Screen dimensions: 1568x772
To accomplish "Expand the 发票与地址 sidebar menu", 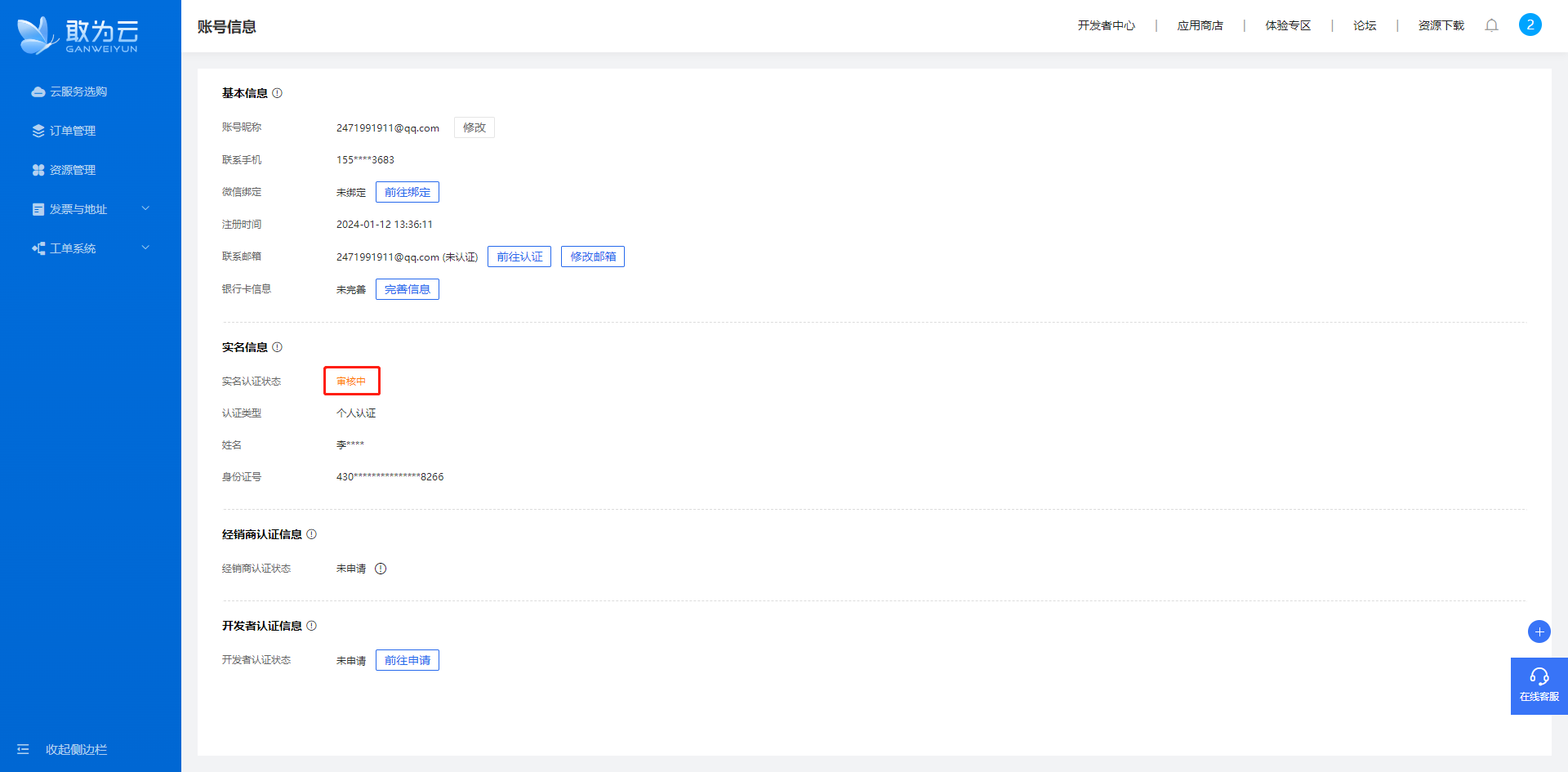I will pyautogui.click(x=90, y=209).
